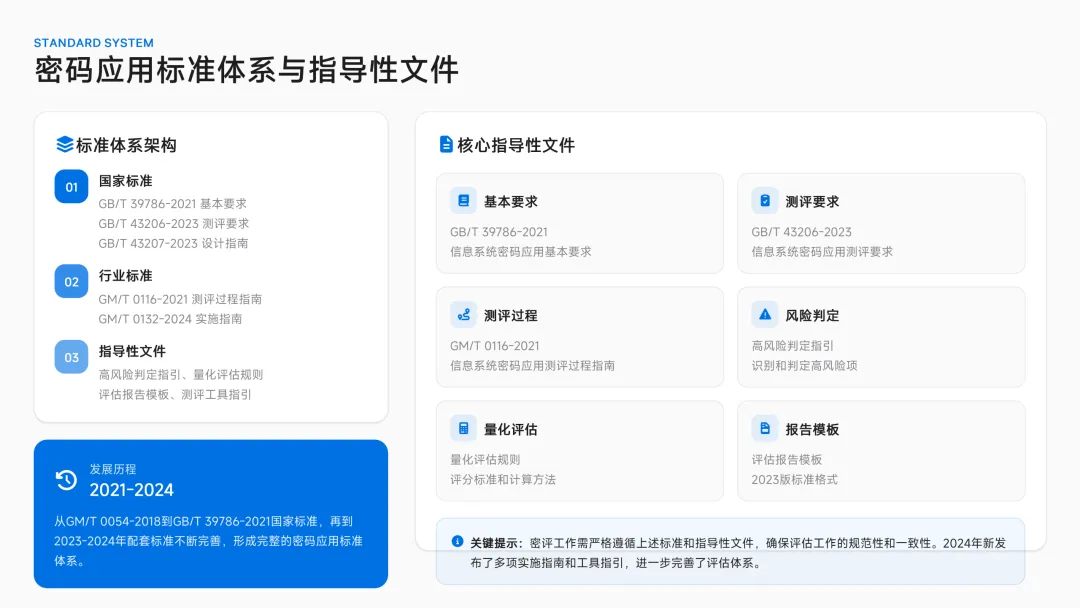This screenshot has height=608, width=1080.
Task: Click the 行业标准 heading
Action: pos(125,275)
